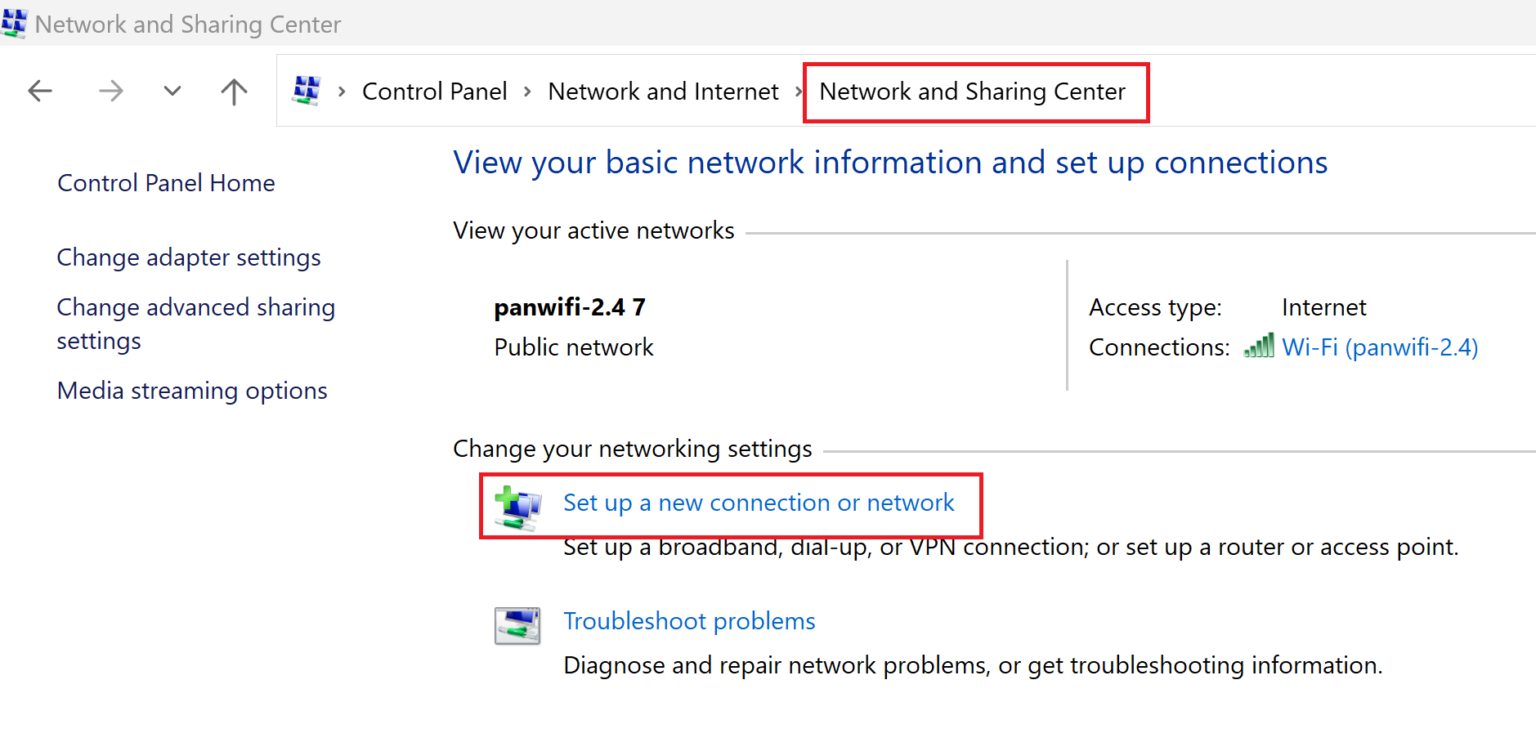Image resolution: width=1536 pixels, height=738 pixels.
Task: Expand the chevron before Control Panel breadcrumb
Action: [341, 92]
